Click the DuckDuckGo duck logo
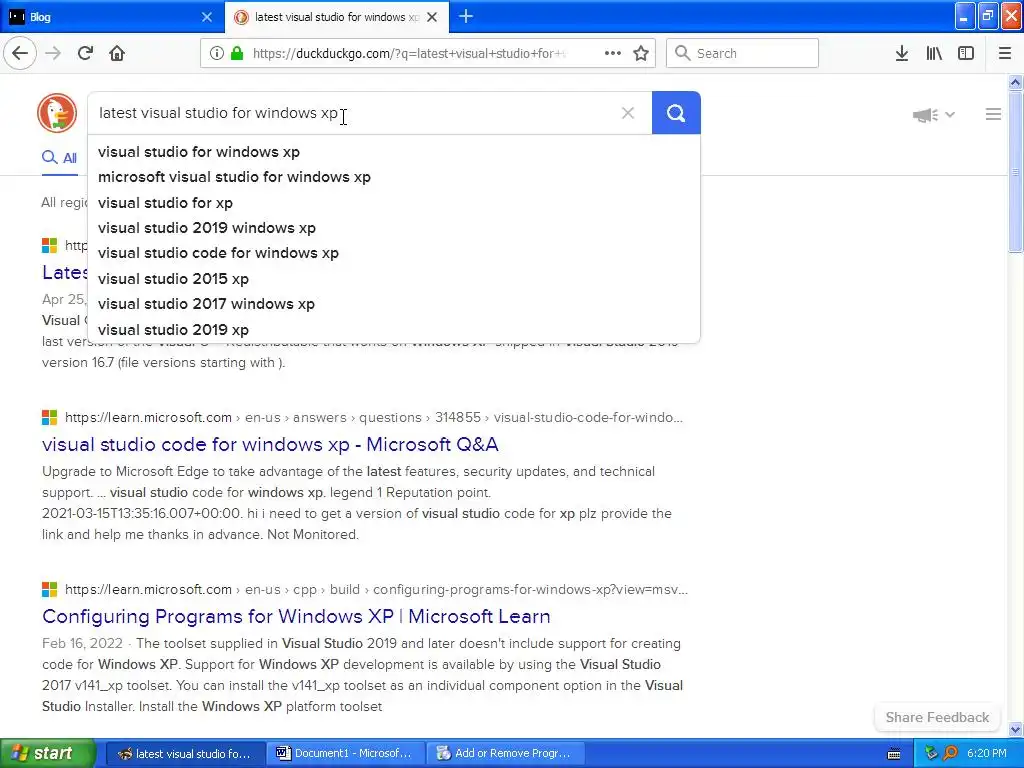Screen dimensions: 1024x768 pos(57,113)
